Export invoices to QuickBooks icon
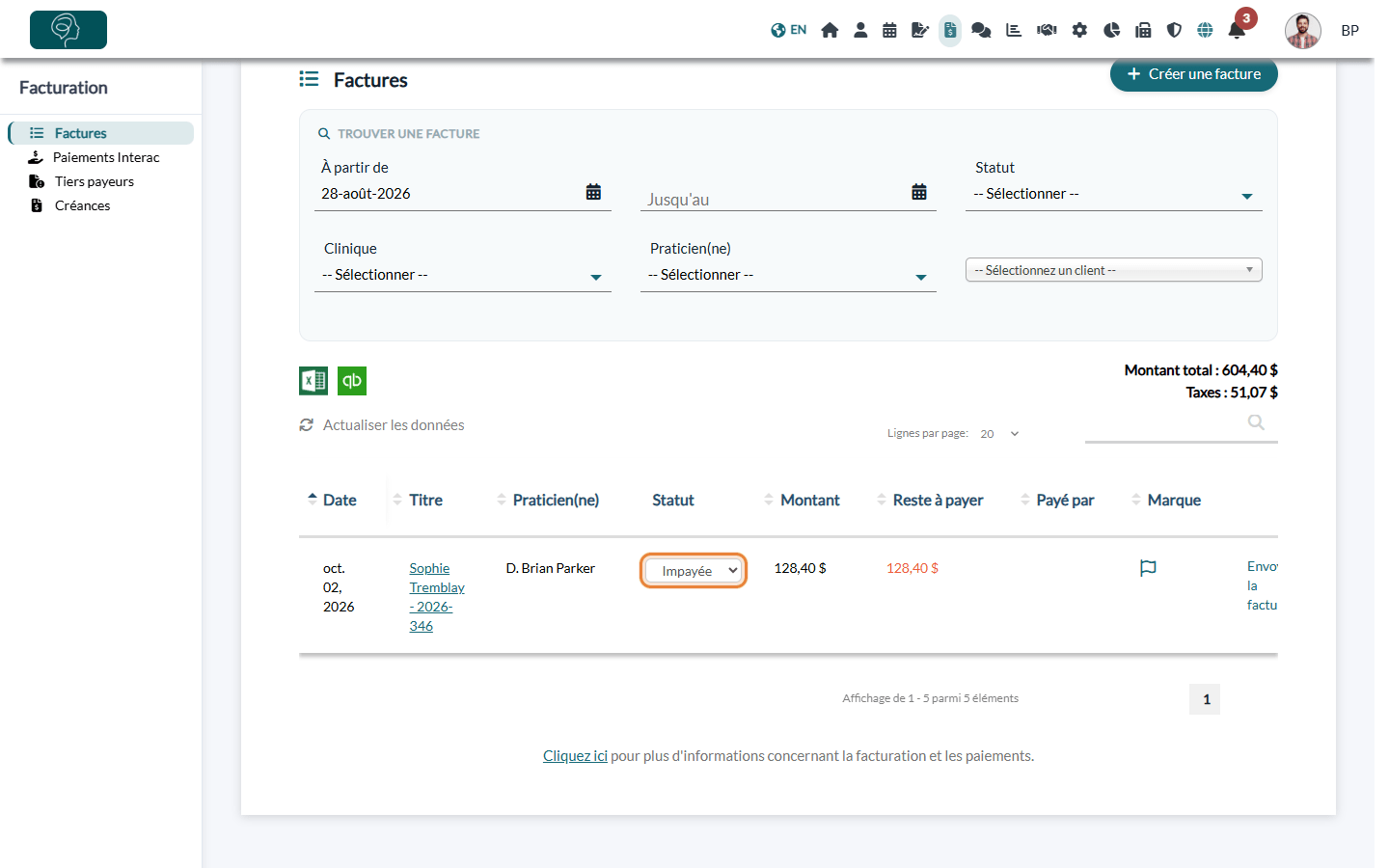1389x868 pixels. coord(352,381)
